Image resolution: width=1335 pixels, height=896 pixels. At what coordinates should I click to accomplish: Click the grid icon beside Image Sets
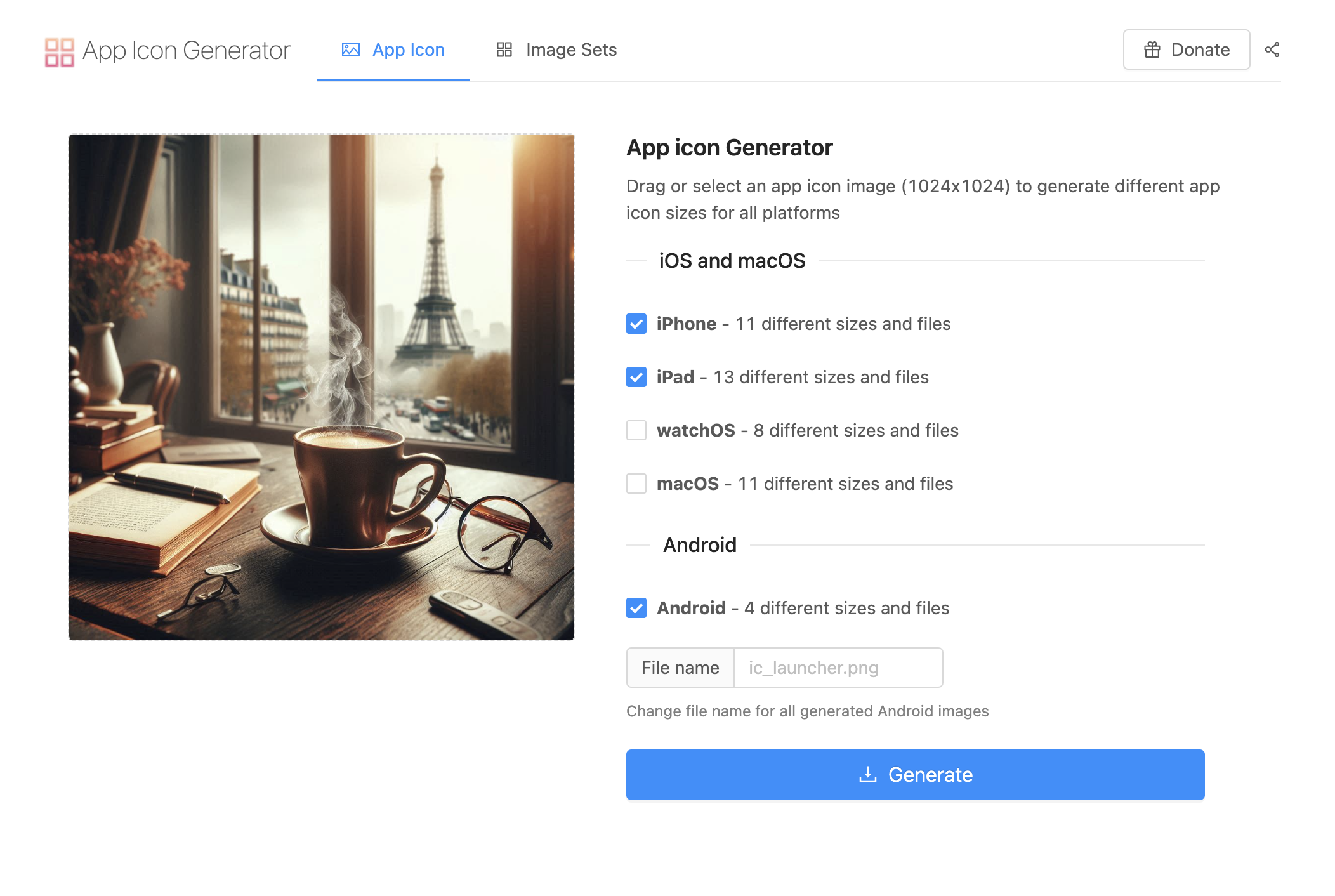(504, 49)
